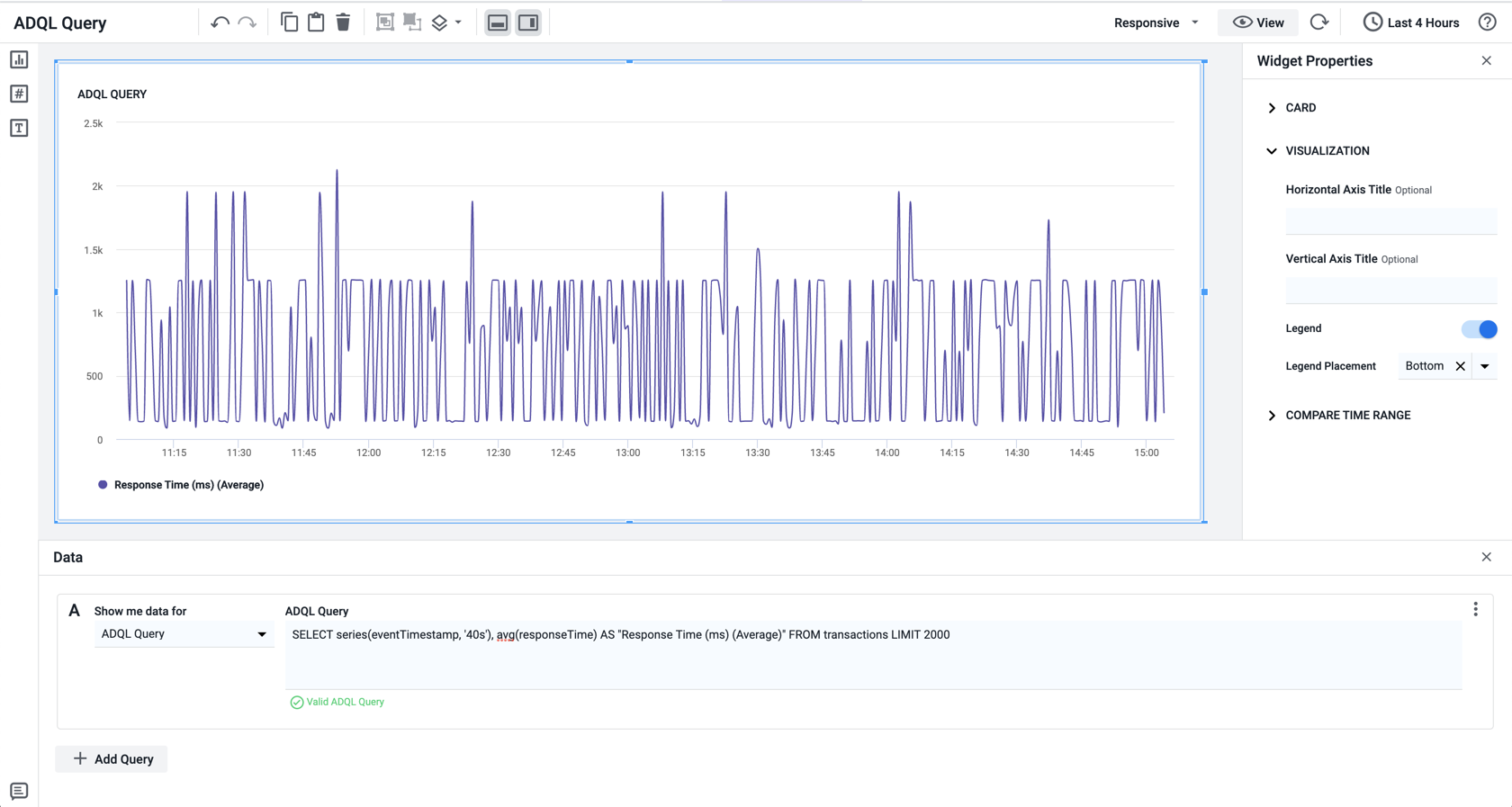
Task: Click the 13:00 x-axis label
Action: coord(628,453)
